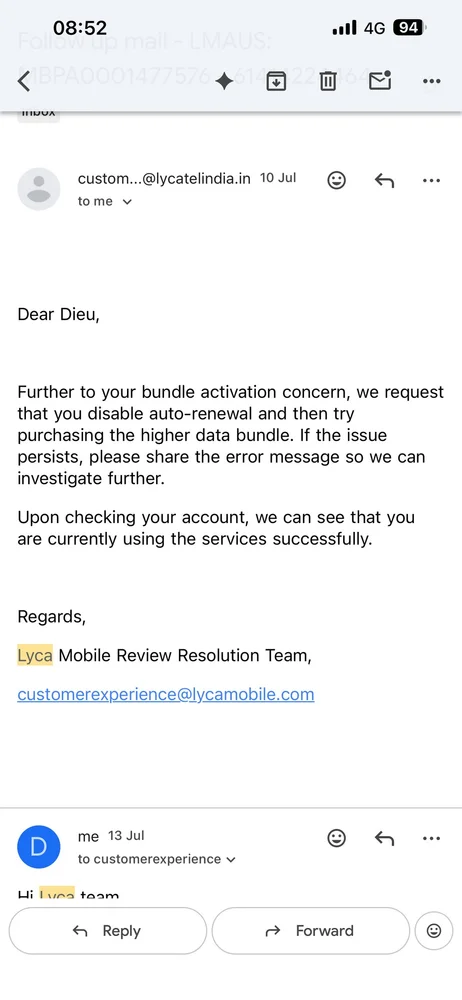Viewport: 462px width, 1000px height.
Task: Add emoji reaction to 13 Jul message
Action: 336,838
